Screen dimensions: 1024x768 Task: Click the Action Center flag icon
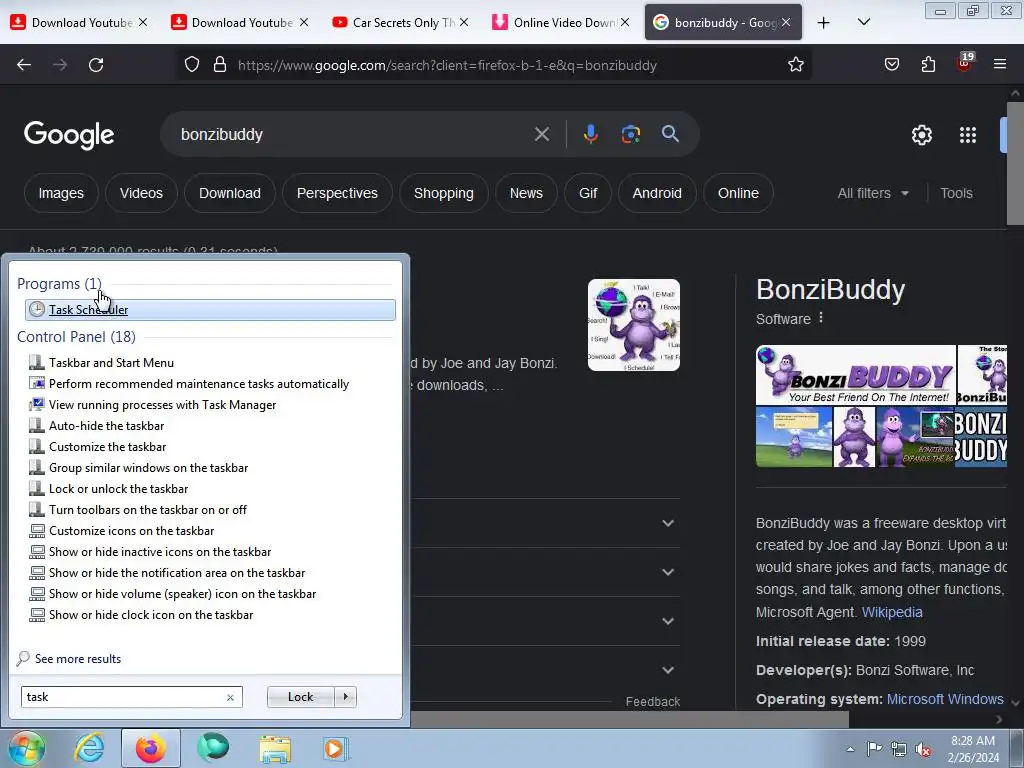point(874,749)
